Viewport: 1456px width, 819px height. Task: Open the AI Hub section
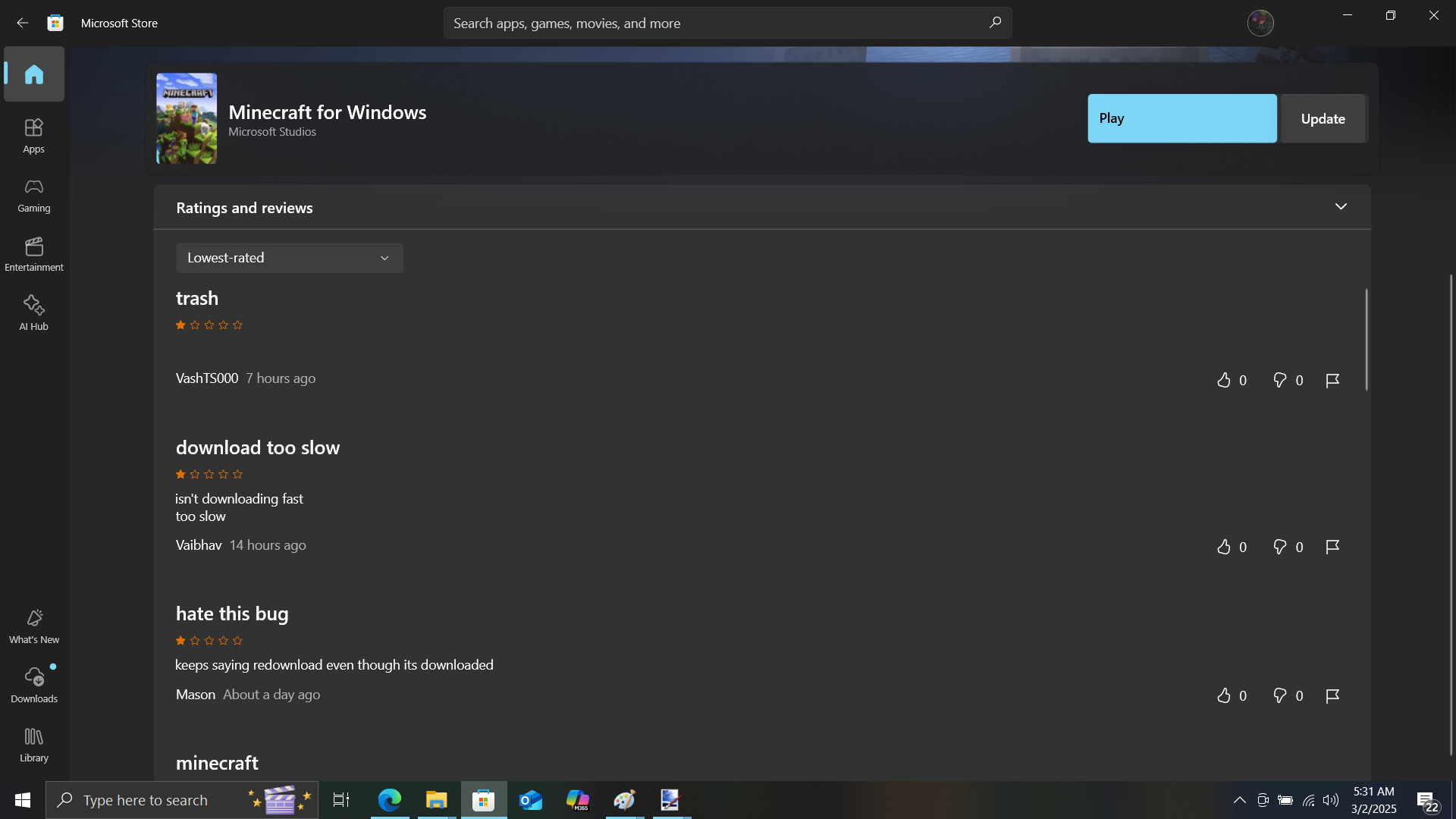click(x=34, y=314)
